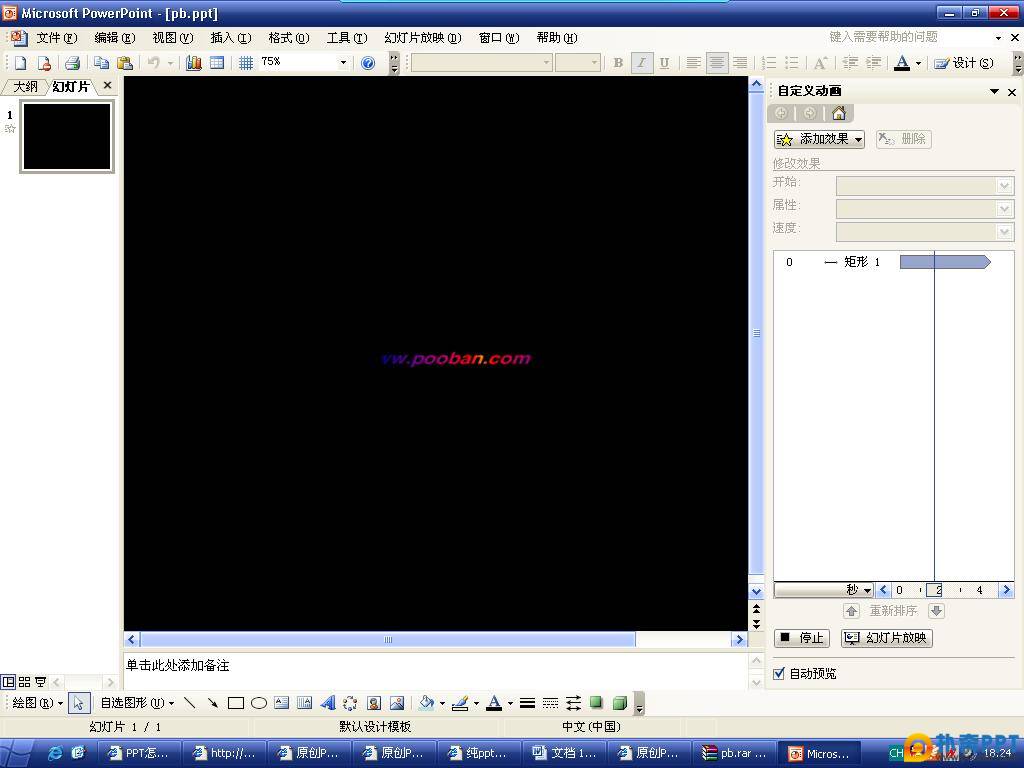Choose the Select Objects arrow tool

pos(78,703)
